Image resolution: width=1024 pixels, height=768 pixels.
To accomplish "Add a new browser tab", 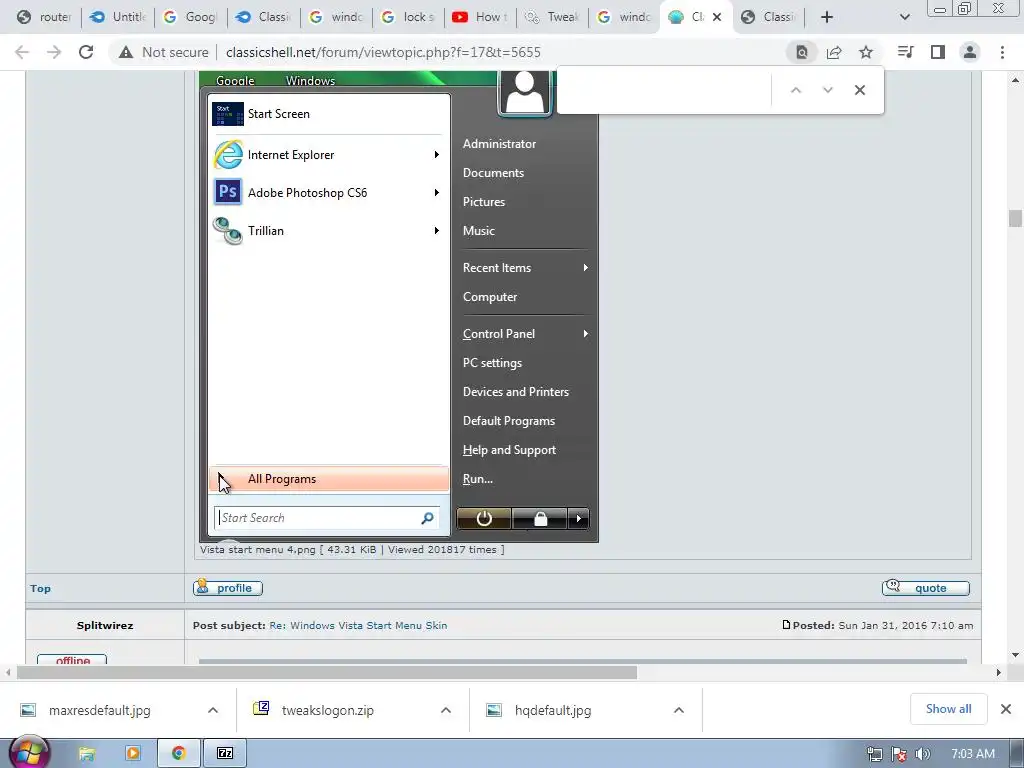I will coord(827,17).
